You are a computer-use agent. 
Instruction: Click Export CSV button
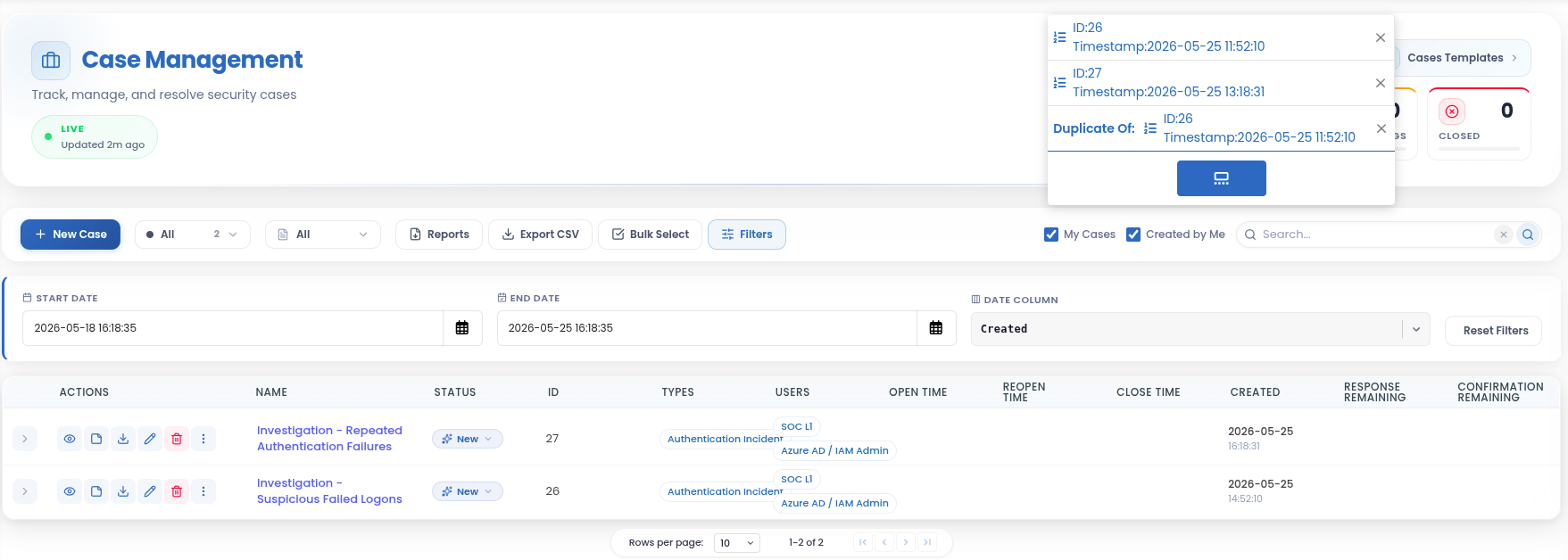click(x=540, y=235)
